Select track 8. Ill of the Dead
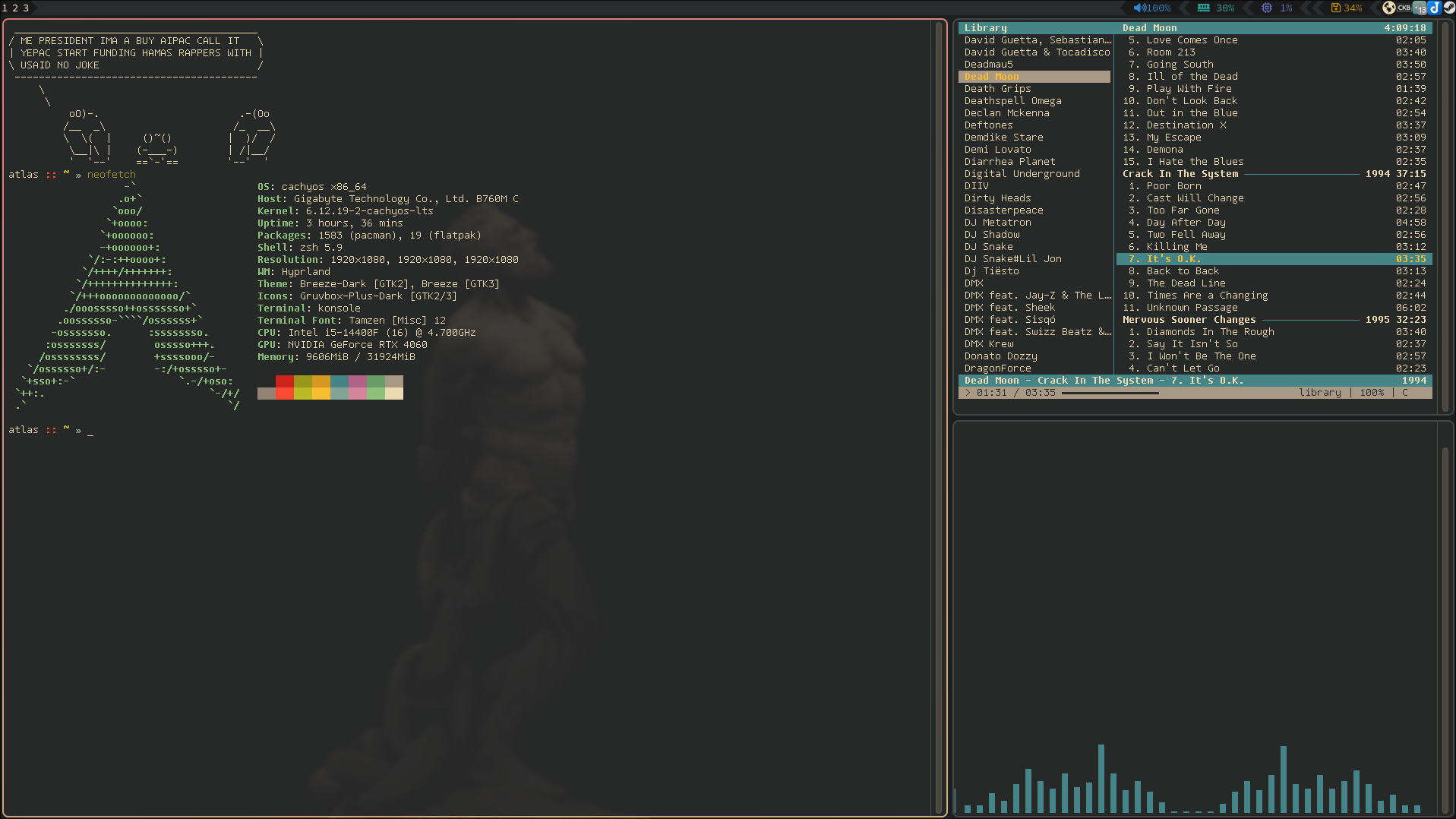Screen dimensions: 1456x819 (x=1274, y=77)
